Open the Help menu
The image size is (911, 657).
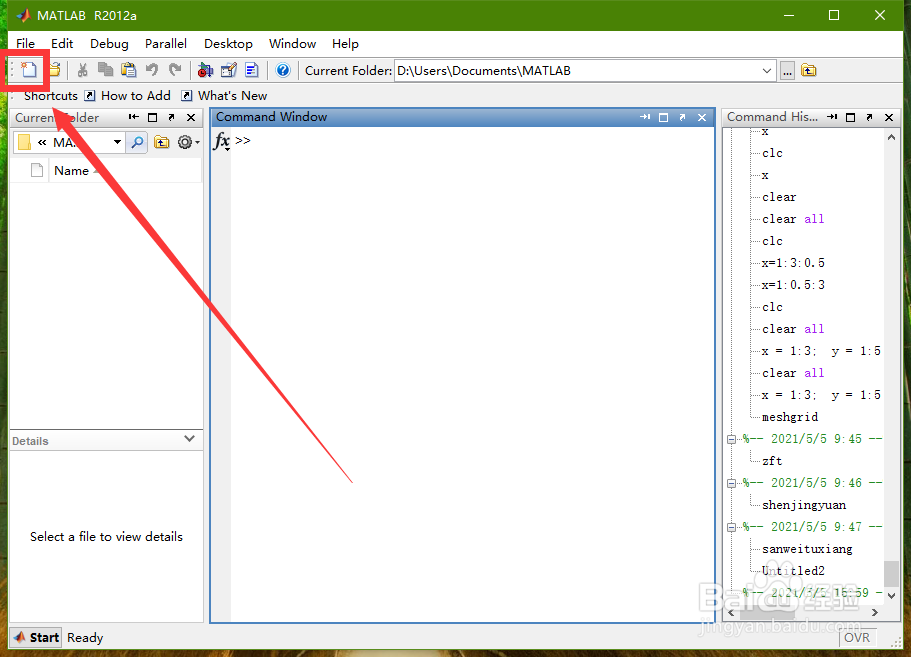[345, 44]
